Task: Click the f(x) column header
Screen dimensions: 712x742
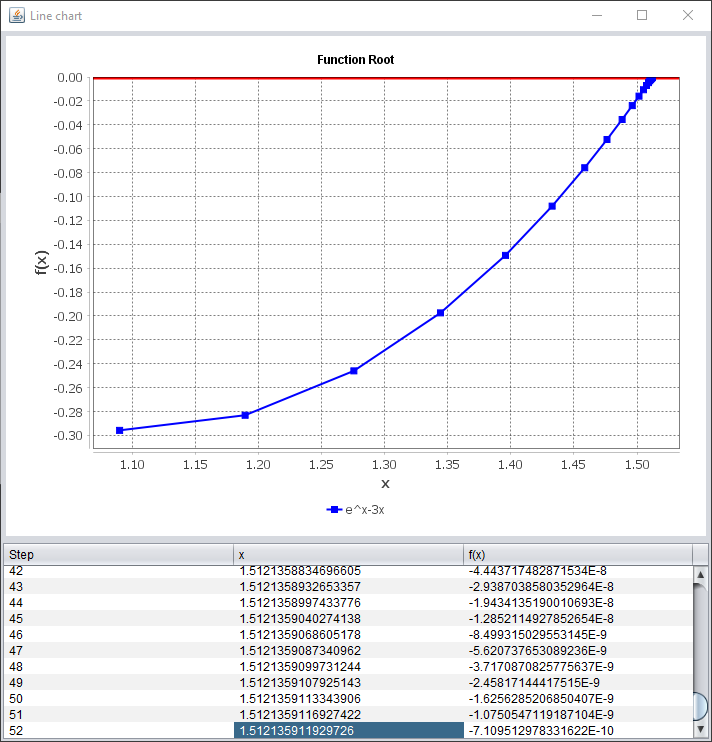Action: 578,555
